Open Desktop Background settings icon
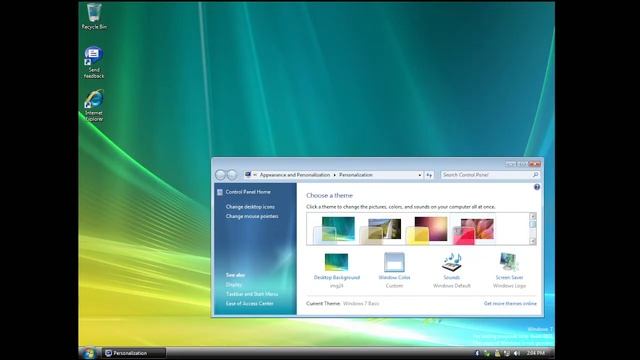Image resolution: width=640 pixels, height=360 pixels. [x=336, y=262]
